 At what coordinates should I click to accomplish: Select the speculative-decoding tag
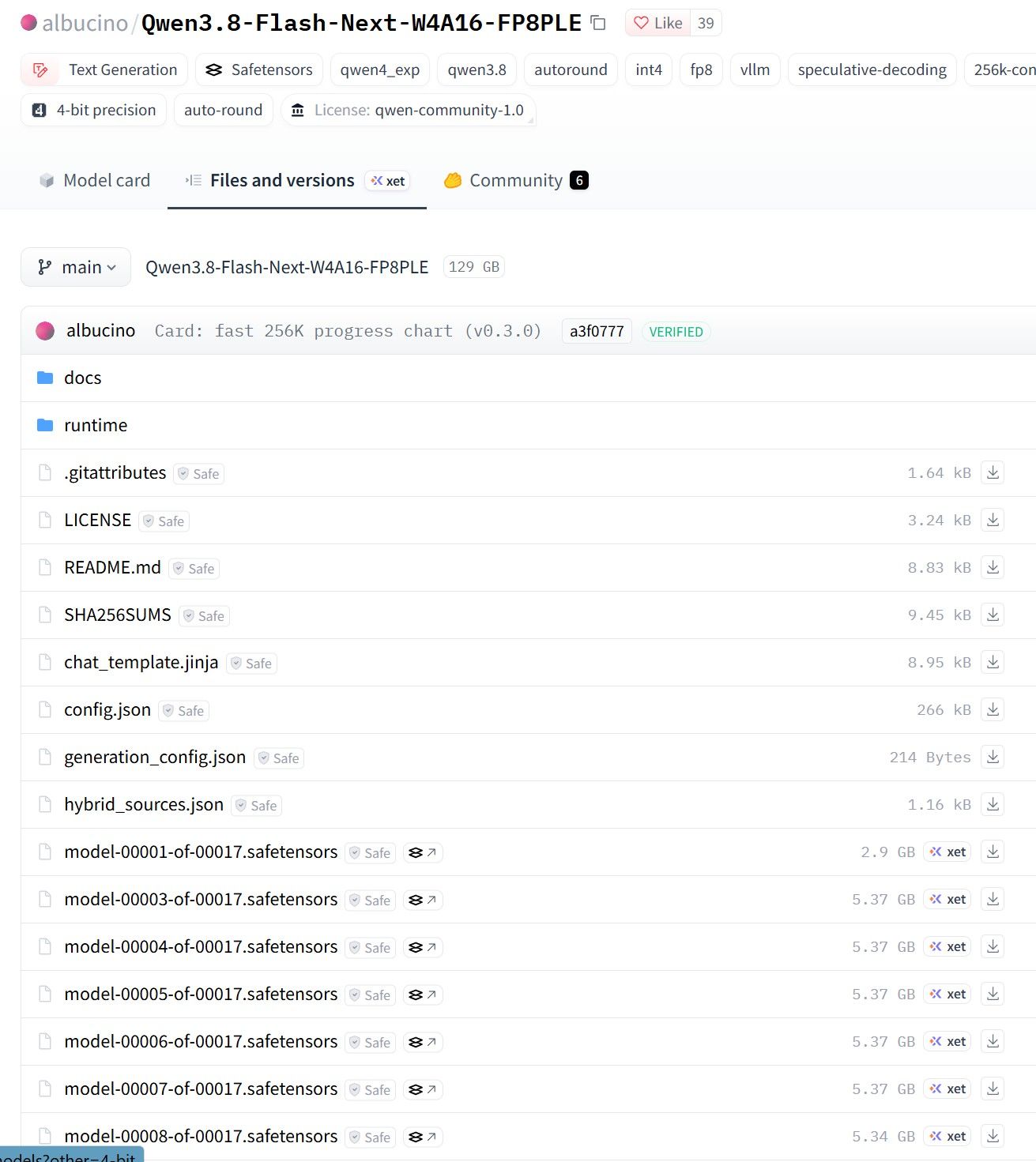[x=872, y=70]
